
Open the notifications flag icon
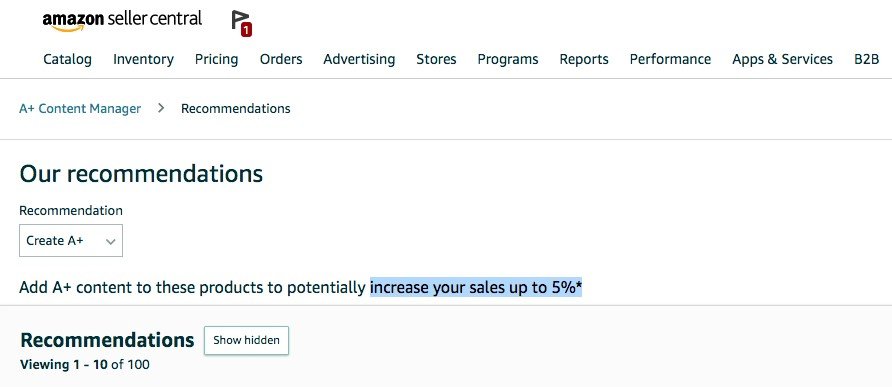pos(239,21)
